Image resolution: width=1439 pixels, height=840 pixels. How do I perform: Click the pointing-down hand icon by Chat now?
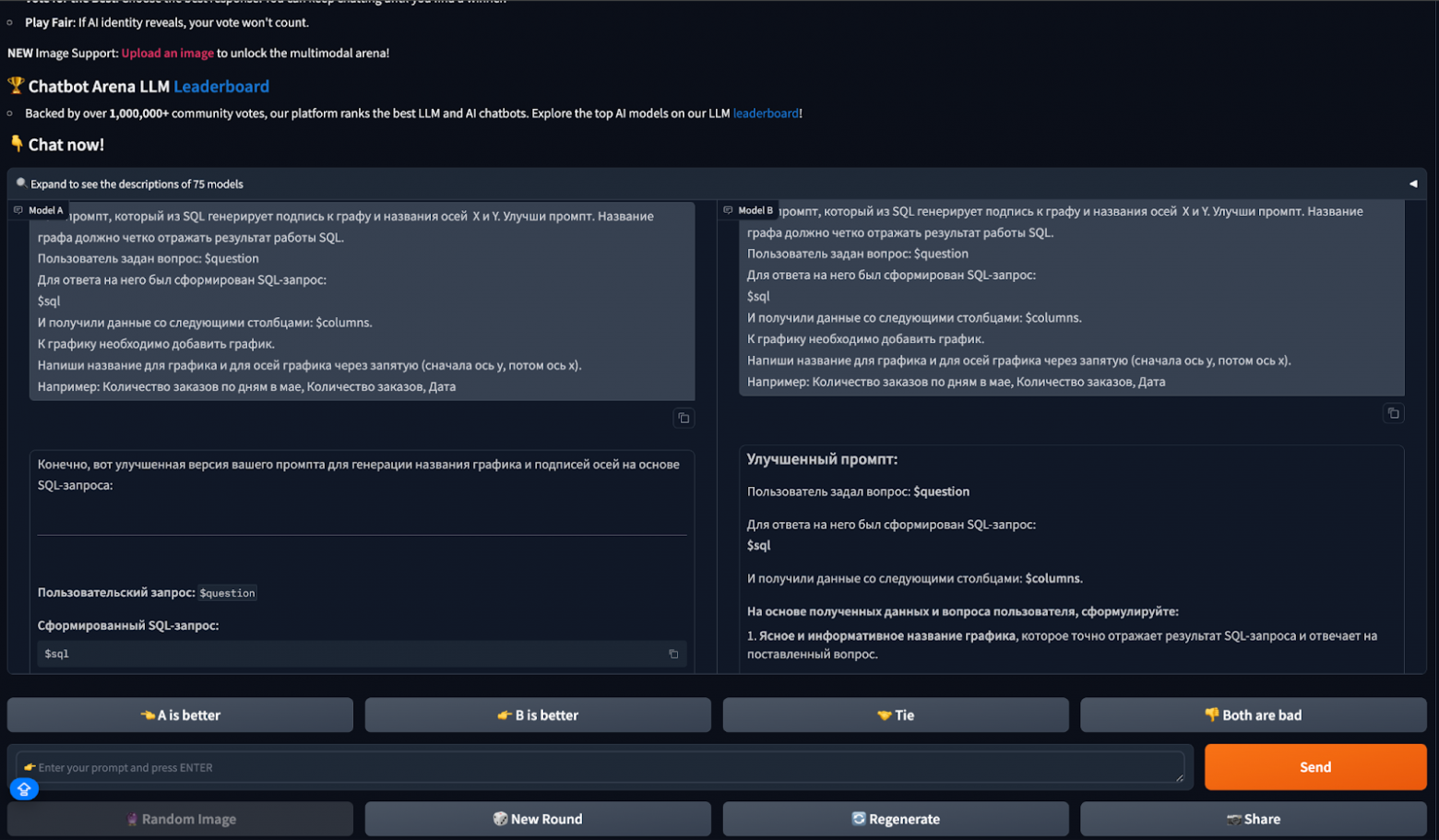tap(17, 144)
